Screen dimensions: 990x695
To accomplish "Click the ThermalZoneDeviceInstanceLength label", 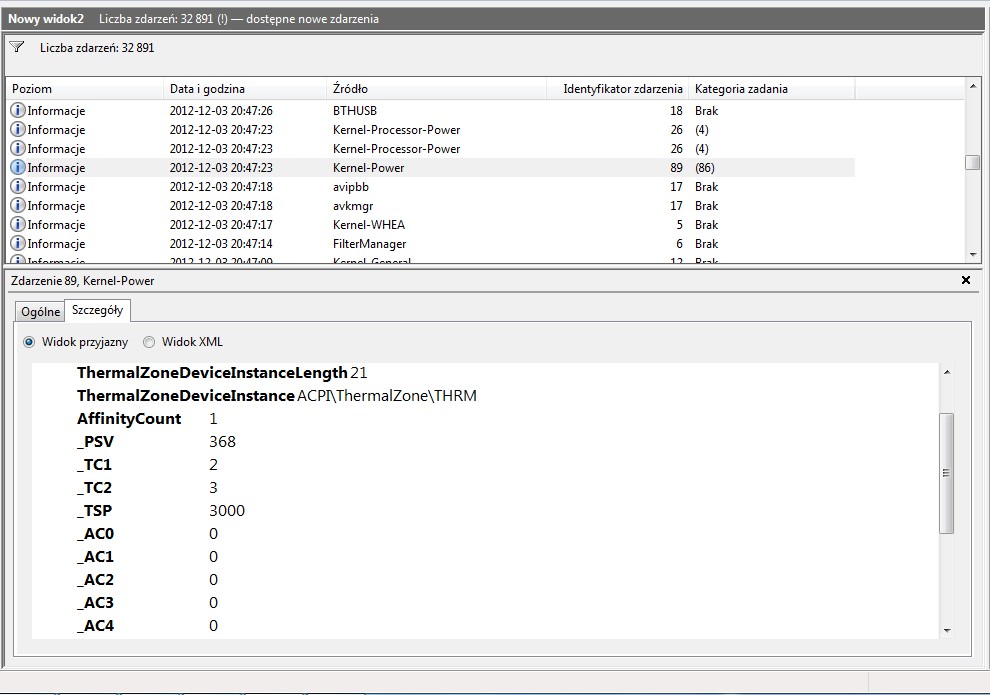I will pyautogui.click(x=212, y=373).
